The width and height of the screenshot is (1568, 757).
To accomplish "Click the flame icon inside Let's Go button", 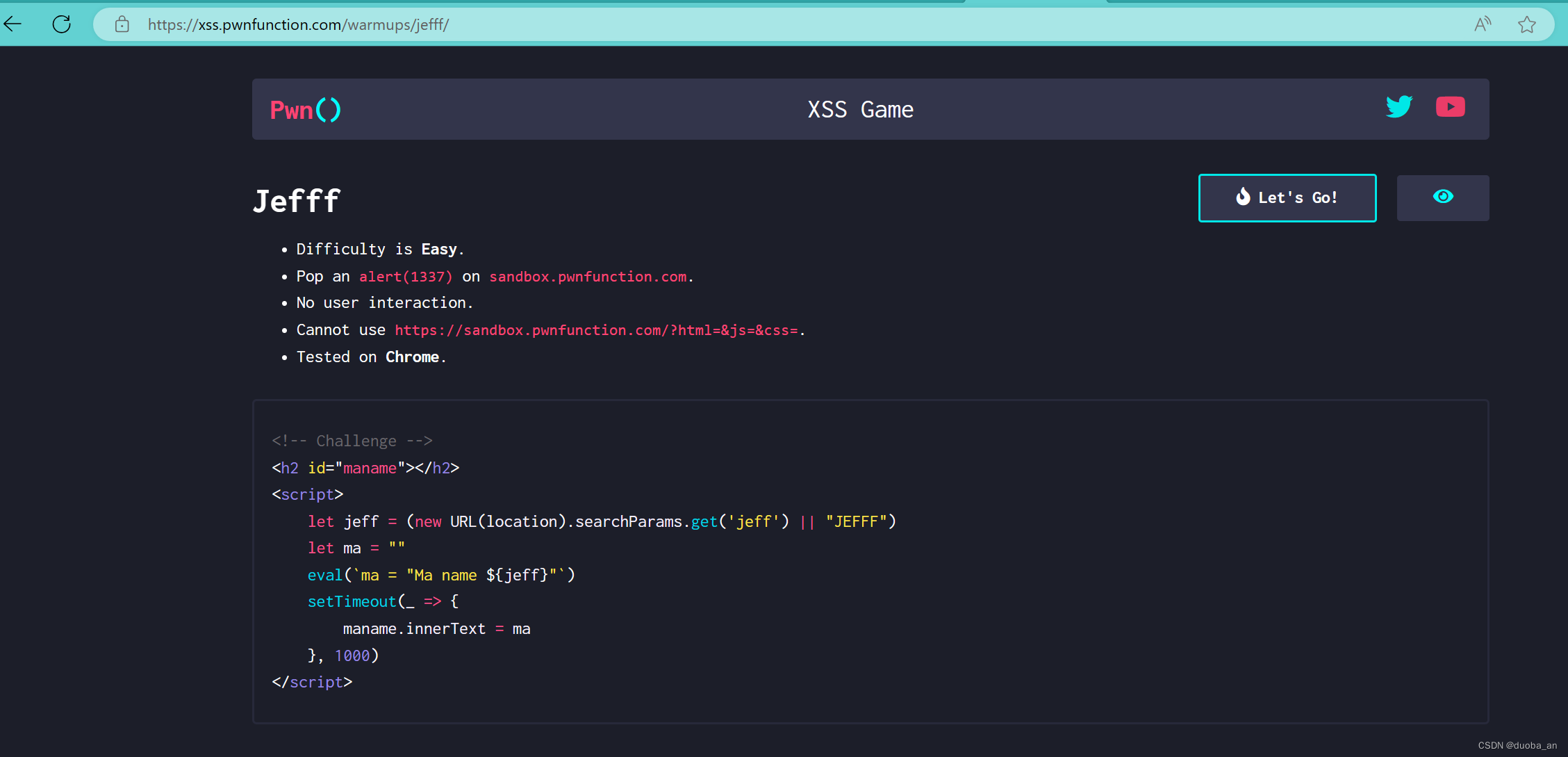I will pyautogui.click(x=1244, y=197).
